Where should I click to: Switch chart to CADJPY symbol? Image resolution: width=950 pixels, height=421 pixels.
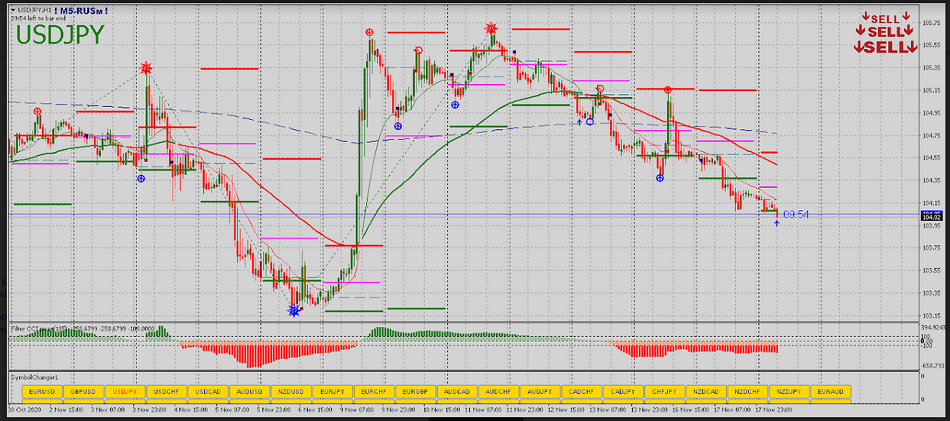tap(622, 392)
